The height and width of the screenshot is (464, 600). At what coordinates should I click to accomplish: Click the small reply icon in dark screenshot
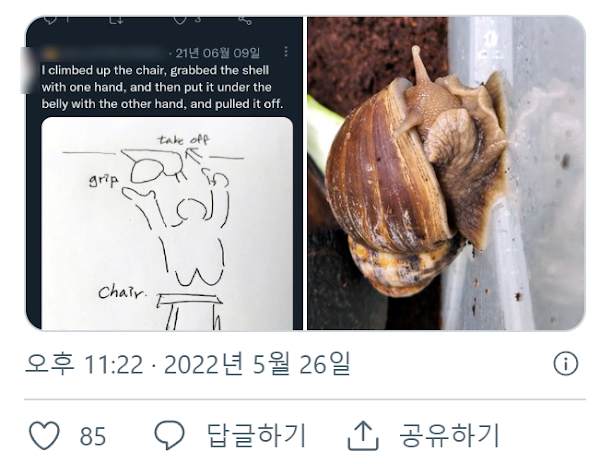click(x=50, y=18)
